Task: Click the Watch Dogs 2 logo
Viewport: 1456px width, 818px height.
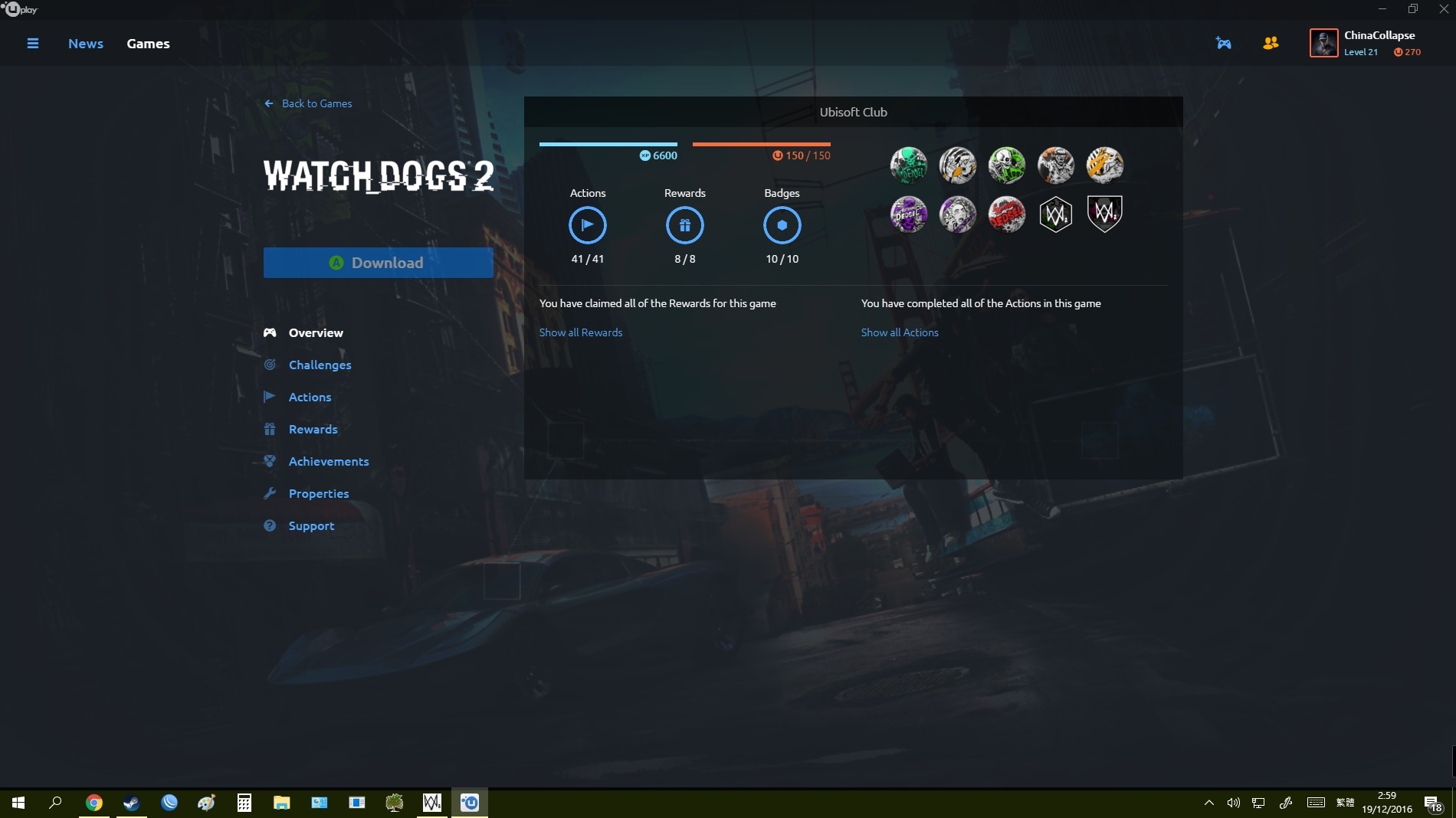Action: pos(379,175)
